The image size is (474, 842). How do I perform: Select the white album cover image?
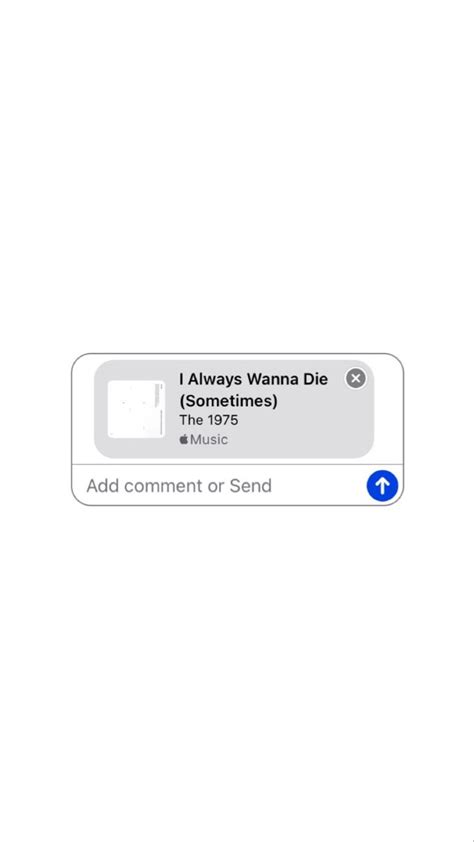coord(136,409)
